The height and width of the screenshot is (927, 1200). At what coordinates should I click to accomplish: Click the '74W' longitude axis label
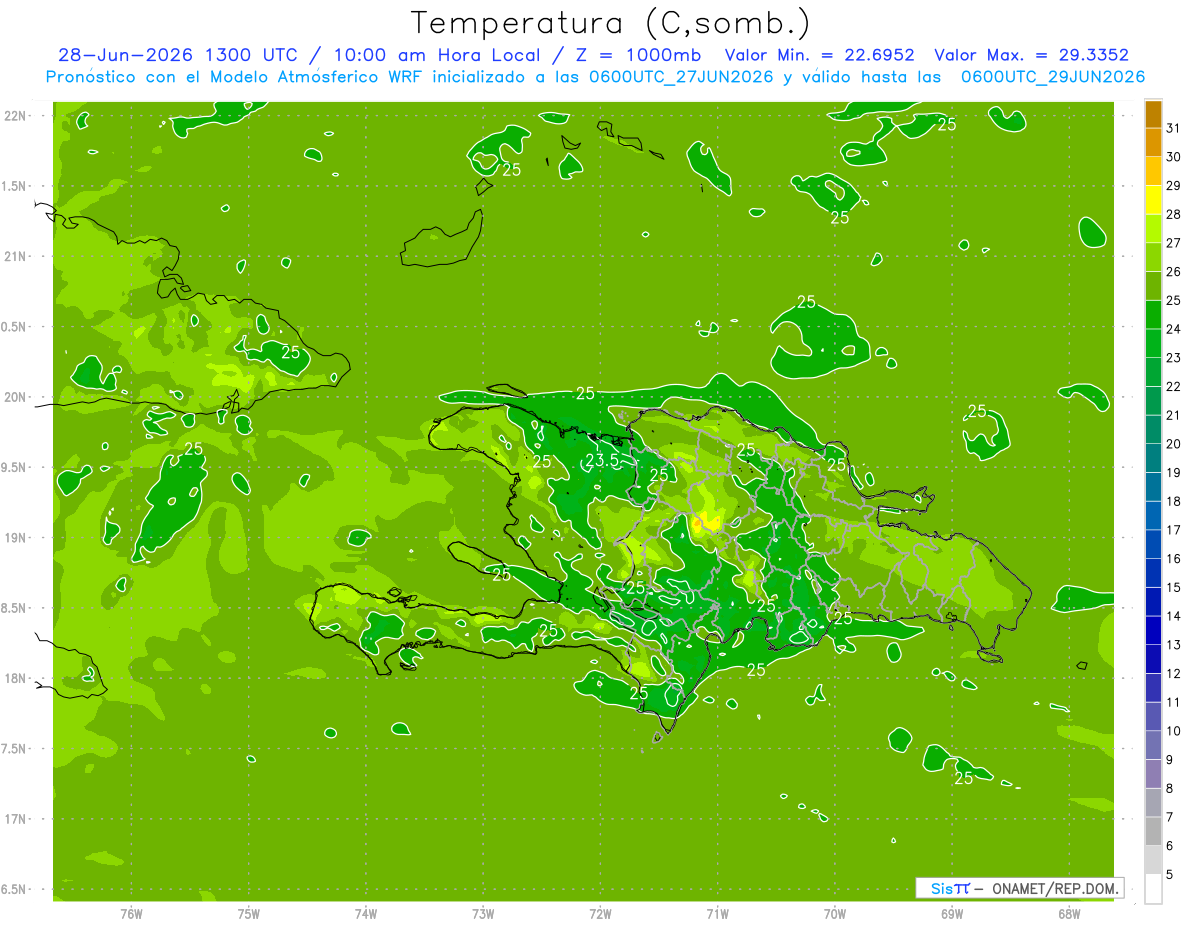(366, 913)
